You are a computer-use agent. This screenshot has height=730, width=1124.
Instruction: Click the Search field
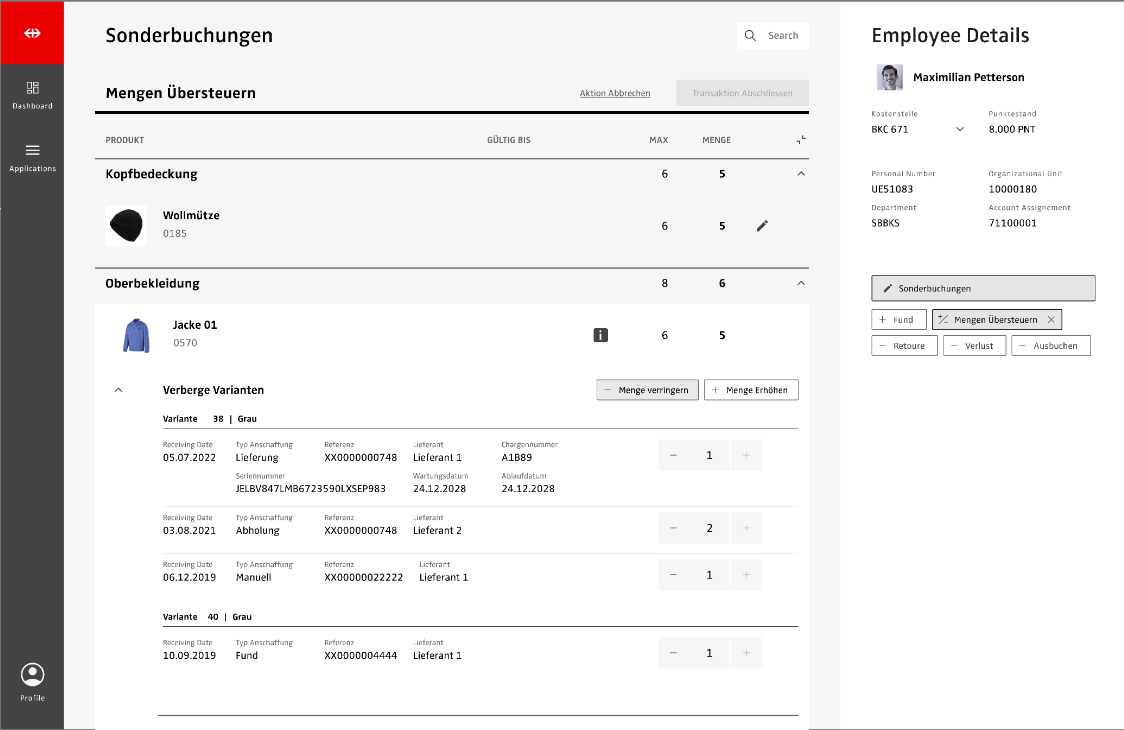point(773,36)
